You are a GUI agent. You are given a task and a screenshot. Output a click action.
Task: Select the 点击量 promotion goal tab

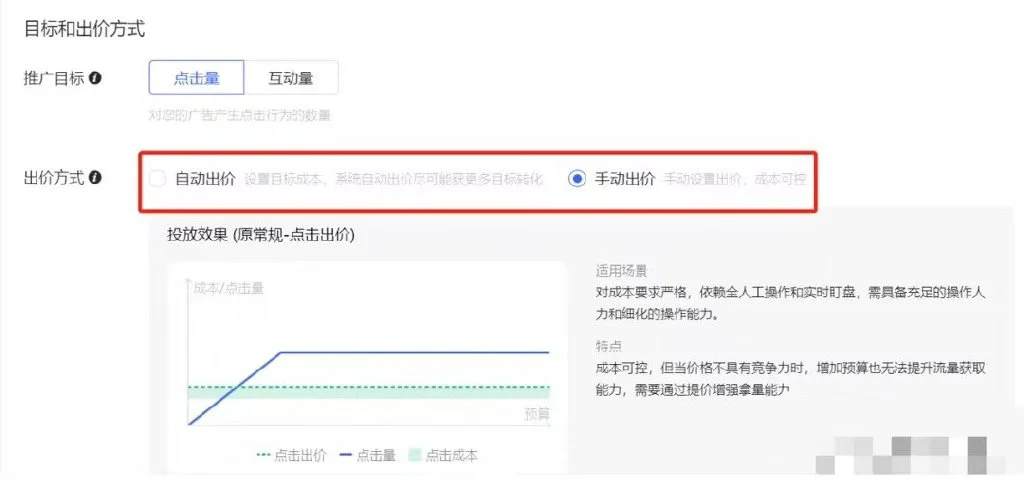(196, 78)
